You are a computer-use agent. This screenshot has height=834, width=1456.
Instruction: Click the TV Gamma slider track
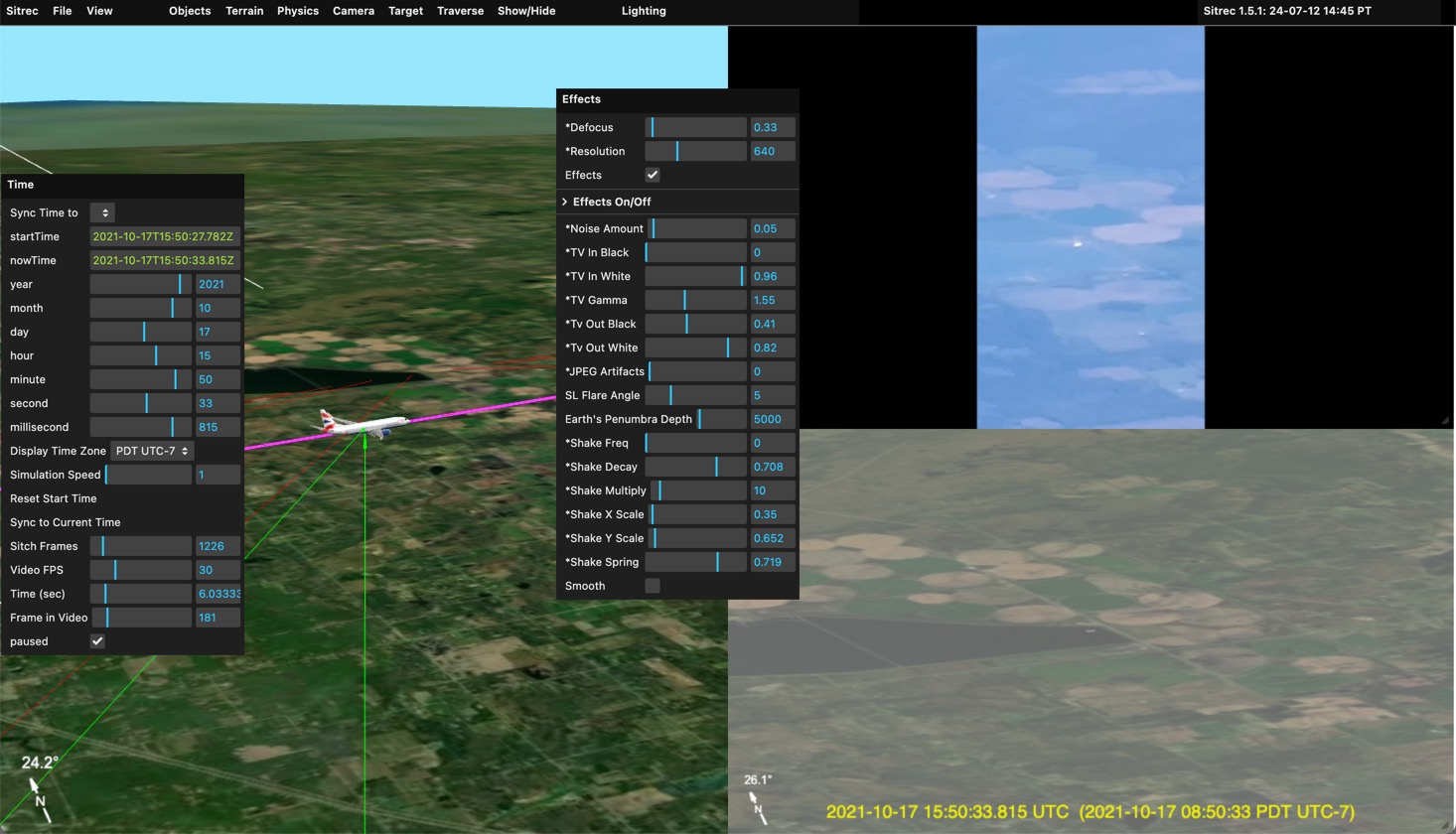695,300
